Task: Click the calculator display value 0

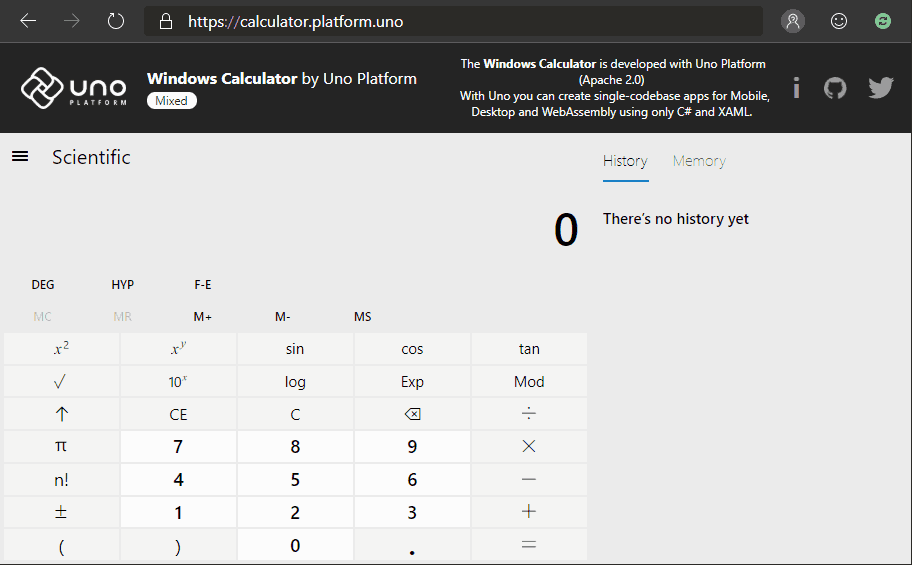Action: pyautogui.click(x=566, y=230)
